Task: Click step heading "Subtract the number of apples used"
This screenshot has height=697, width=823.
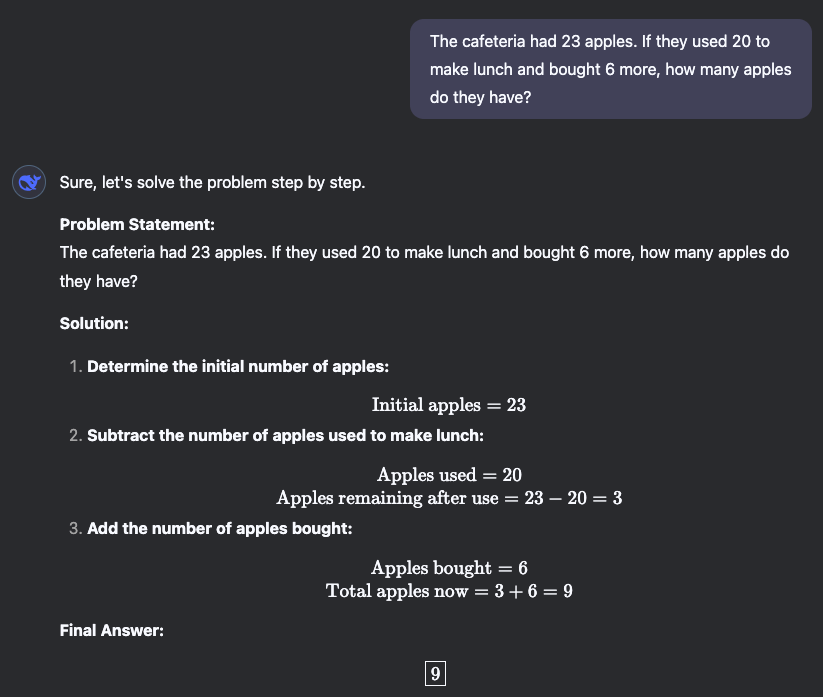Action: click(x=285, y=436)
